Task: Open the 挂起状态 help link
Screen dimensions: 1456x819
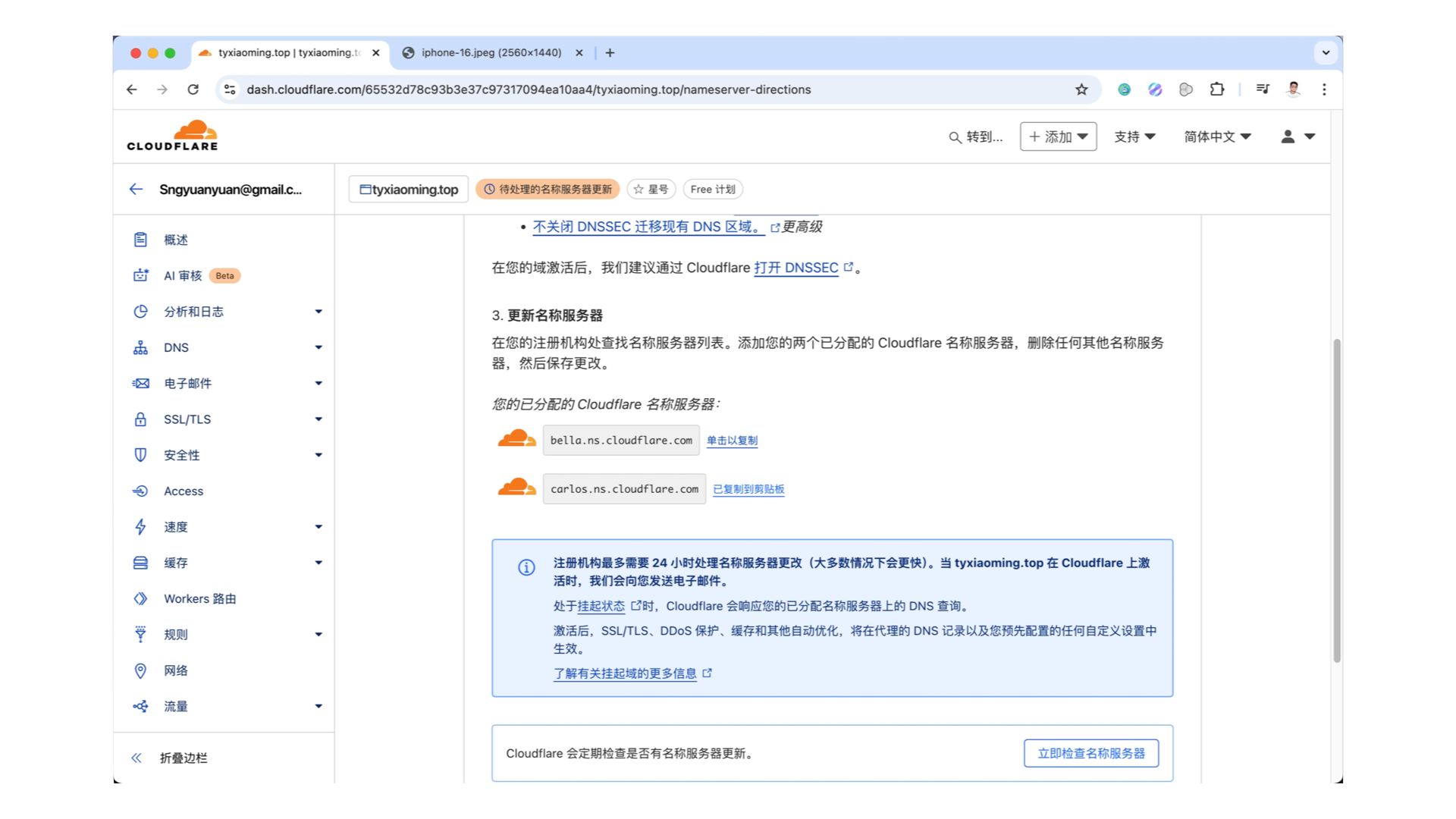Action: 600,606
